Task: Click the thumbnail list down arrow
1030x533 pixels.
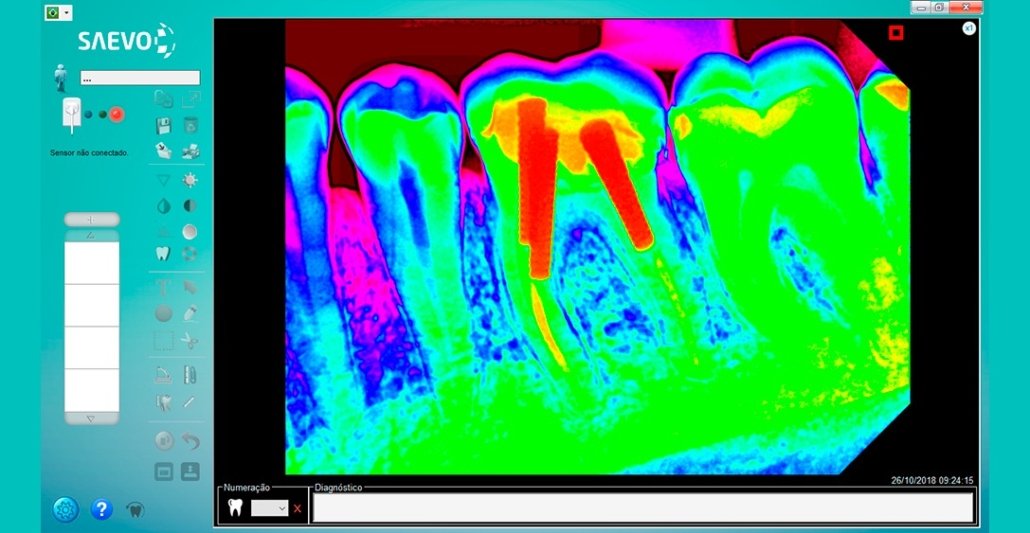Action: click(91, 419)
